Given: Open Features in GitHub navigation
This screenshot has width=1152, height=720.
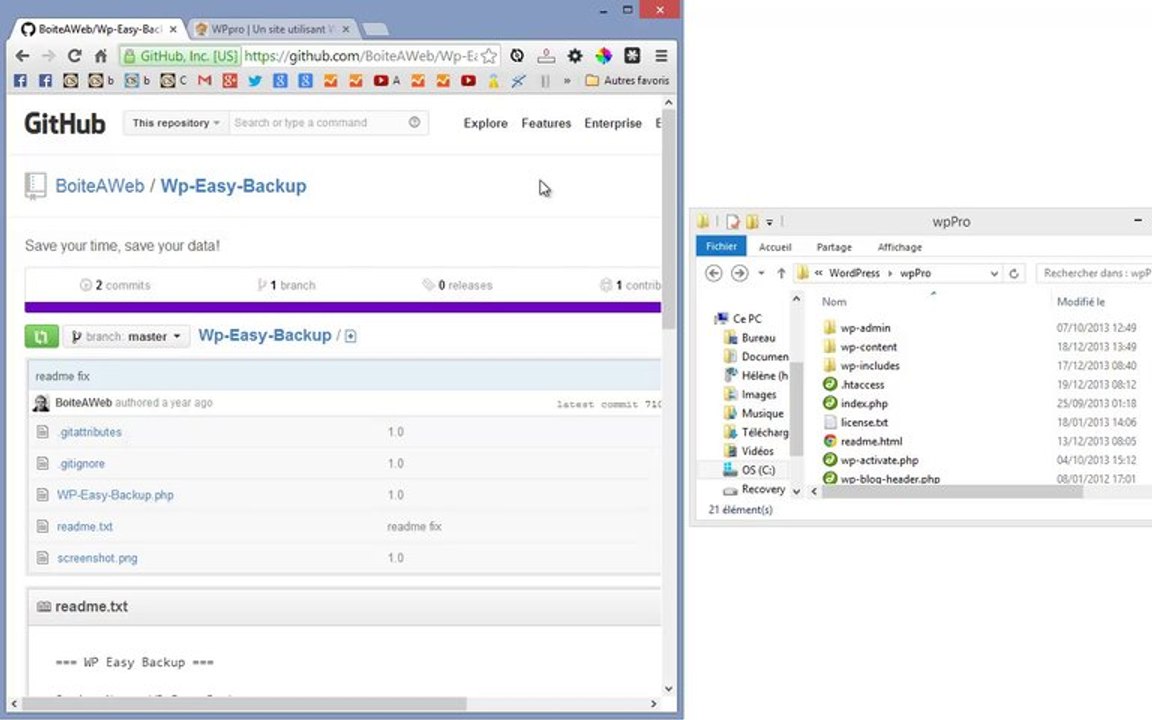Looking at the screenshot, I should tap(546, 123).
